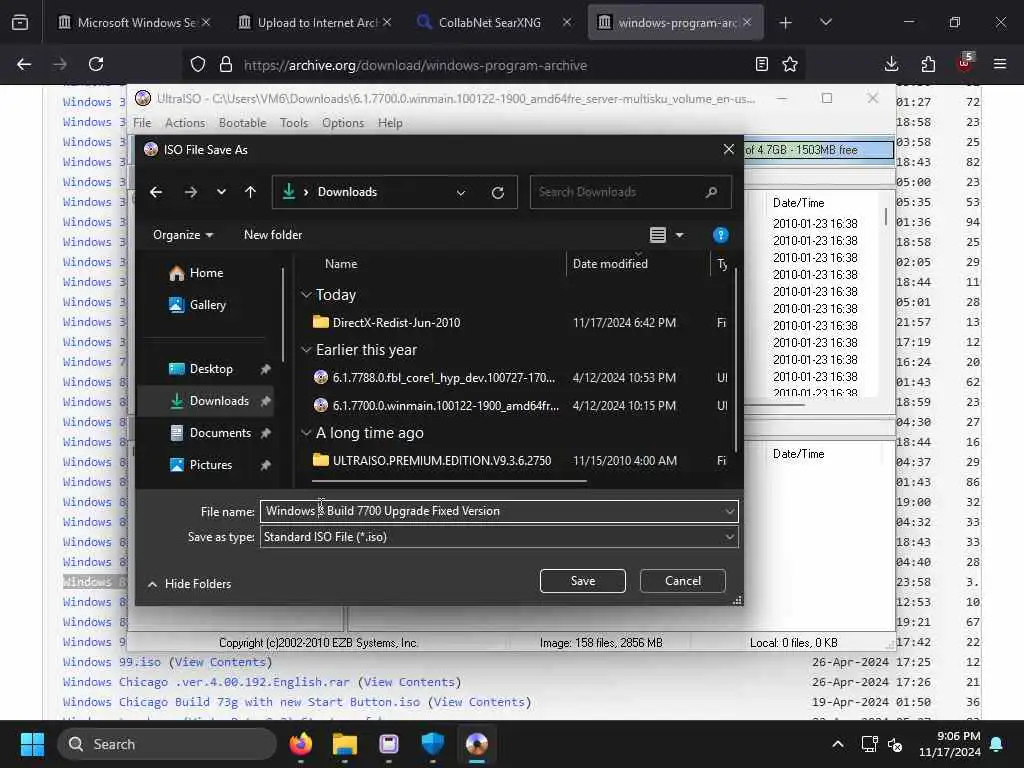Open Firefox extensions icon

pos(928,64)
